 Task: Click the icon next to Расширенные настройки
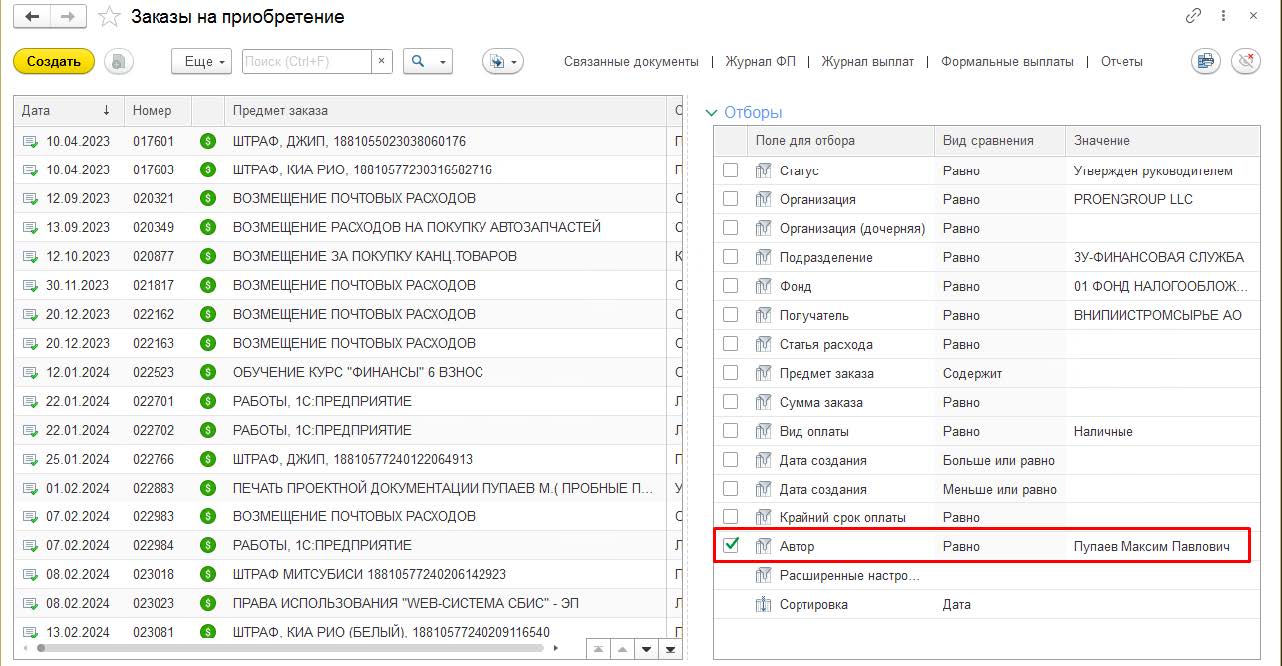(764, 576)
